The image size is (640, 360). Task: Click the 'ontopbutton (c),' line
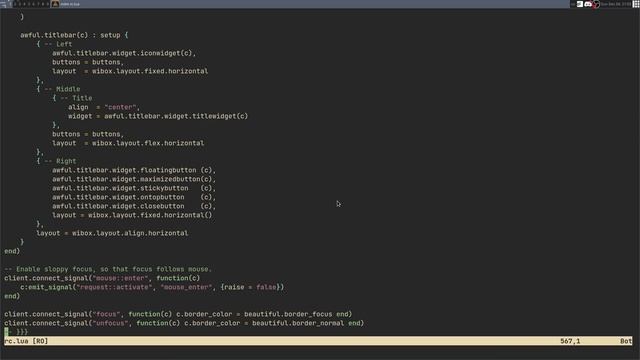133,197
